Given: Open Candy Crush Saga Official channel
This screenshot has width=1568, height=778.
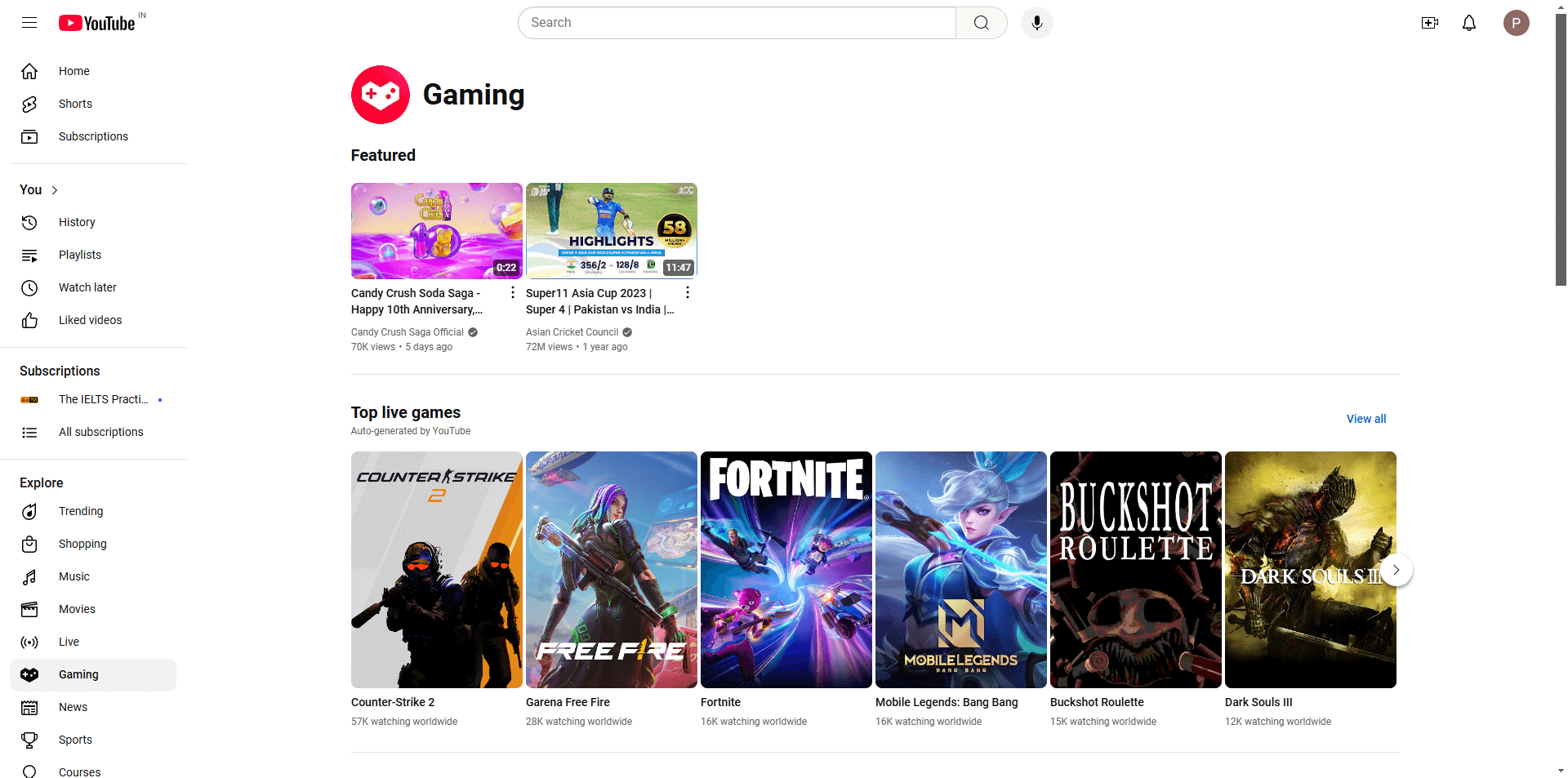Looking at the screenshot, I should pyautogui.click(x=408, y=332).
